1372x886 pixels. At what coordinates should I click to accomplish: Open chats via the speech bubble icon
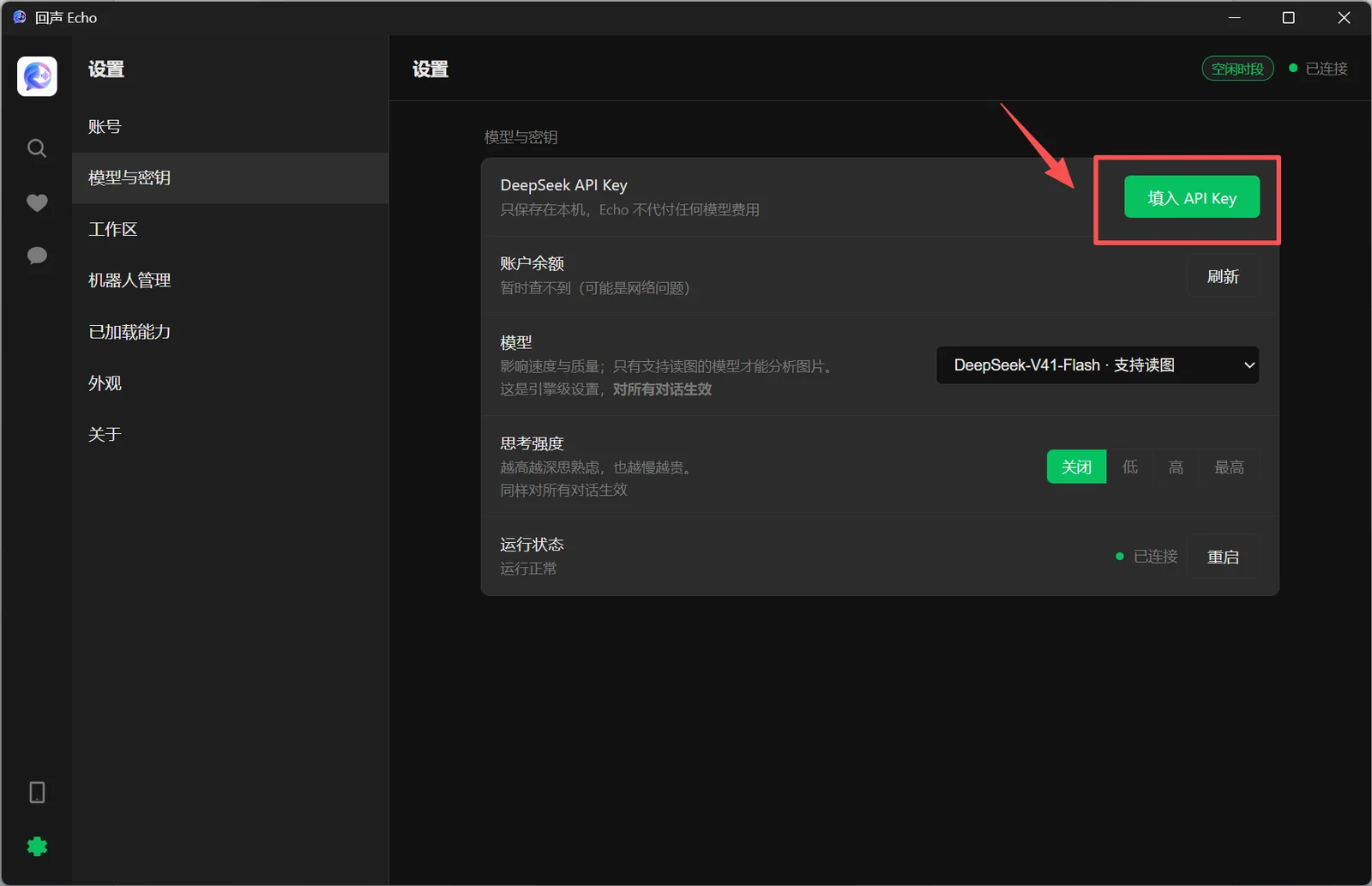pos(37,256)
